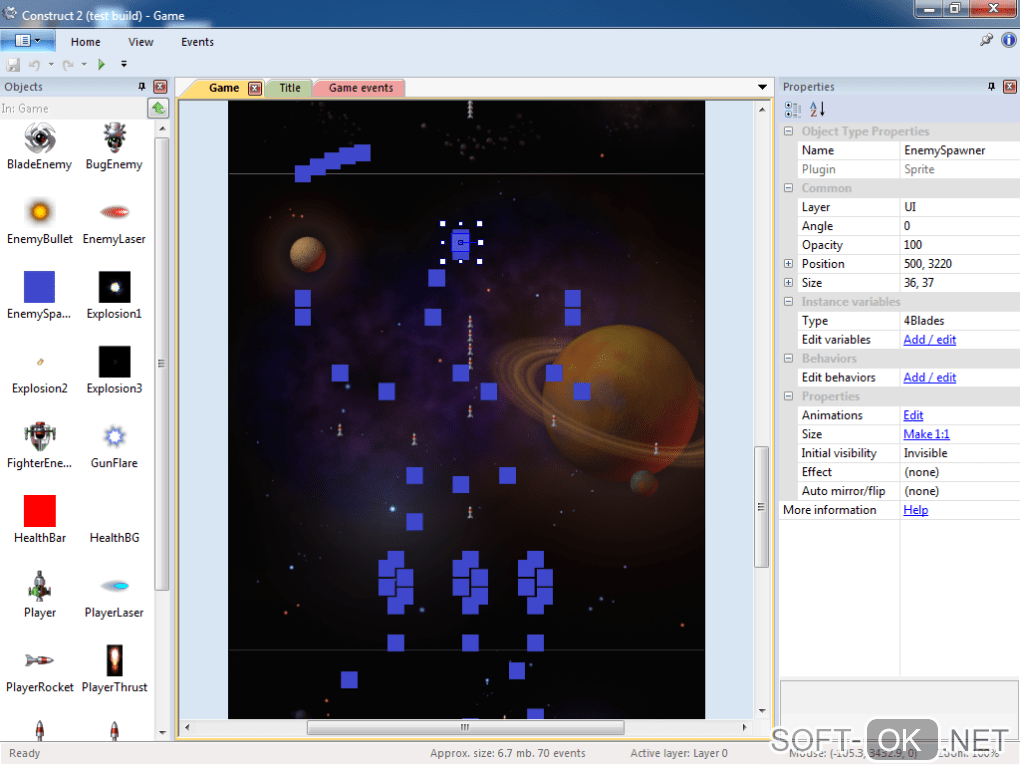The image size is (1020, 765).
Task: Select the Explosion2 object icon
Action: (x=40, y=362)
